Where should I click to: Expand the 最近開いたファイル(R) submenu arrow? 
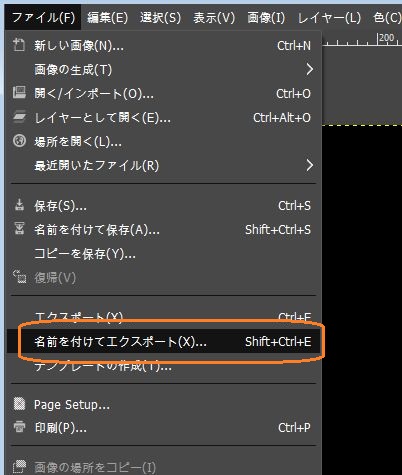click(310, 165)
